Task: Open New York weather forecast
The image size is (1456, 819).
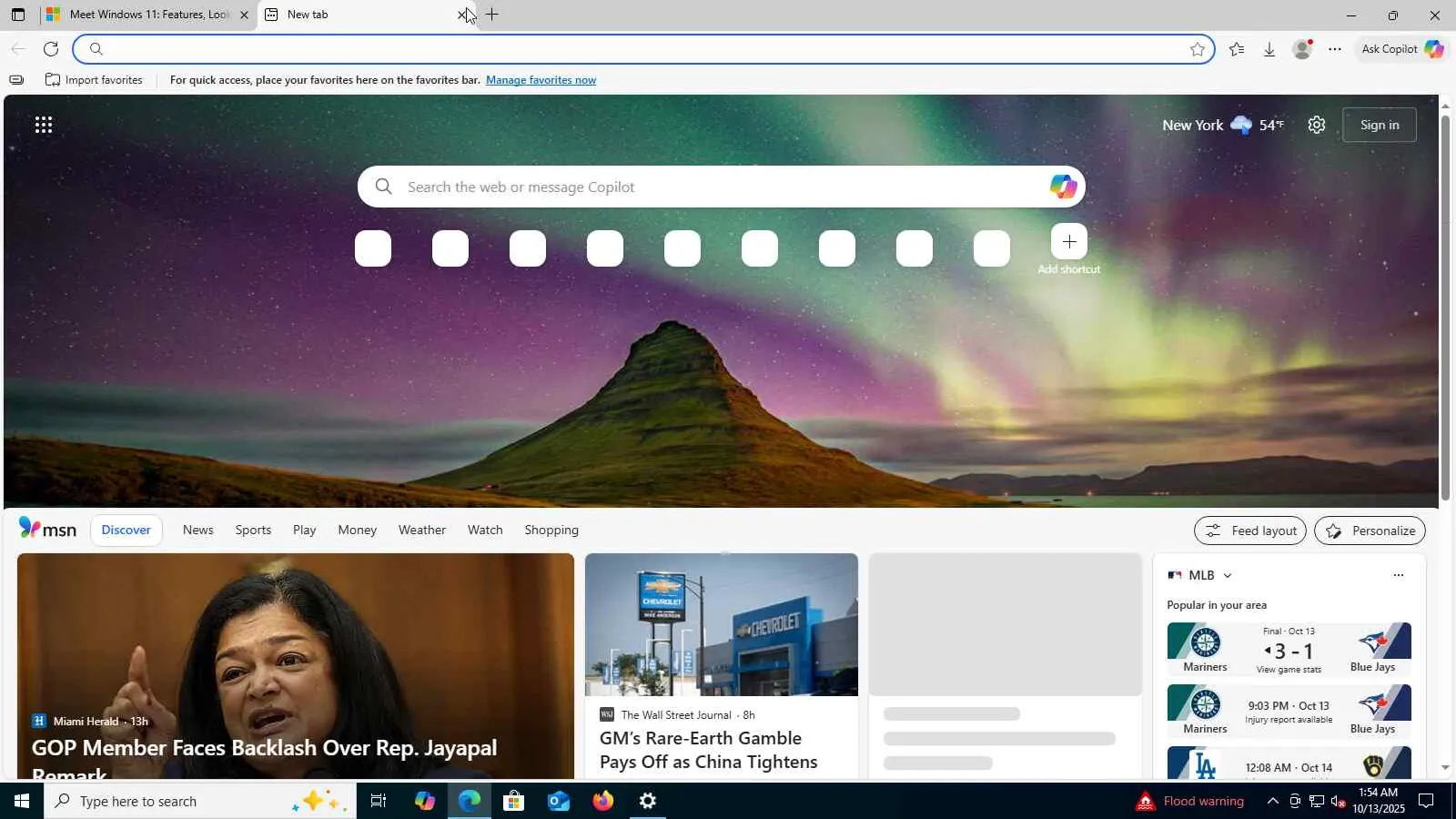Action: tap(1223, 125)
